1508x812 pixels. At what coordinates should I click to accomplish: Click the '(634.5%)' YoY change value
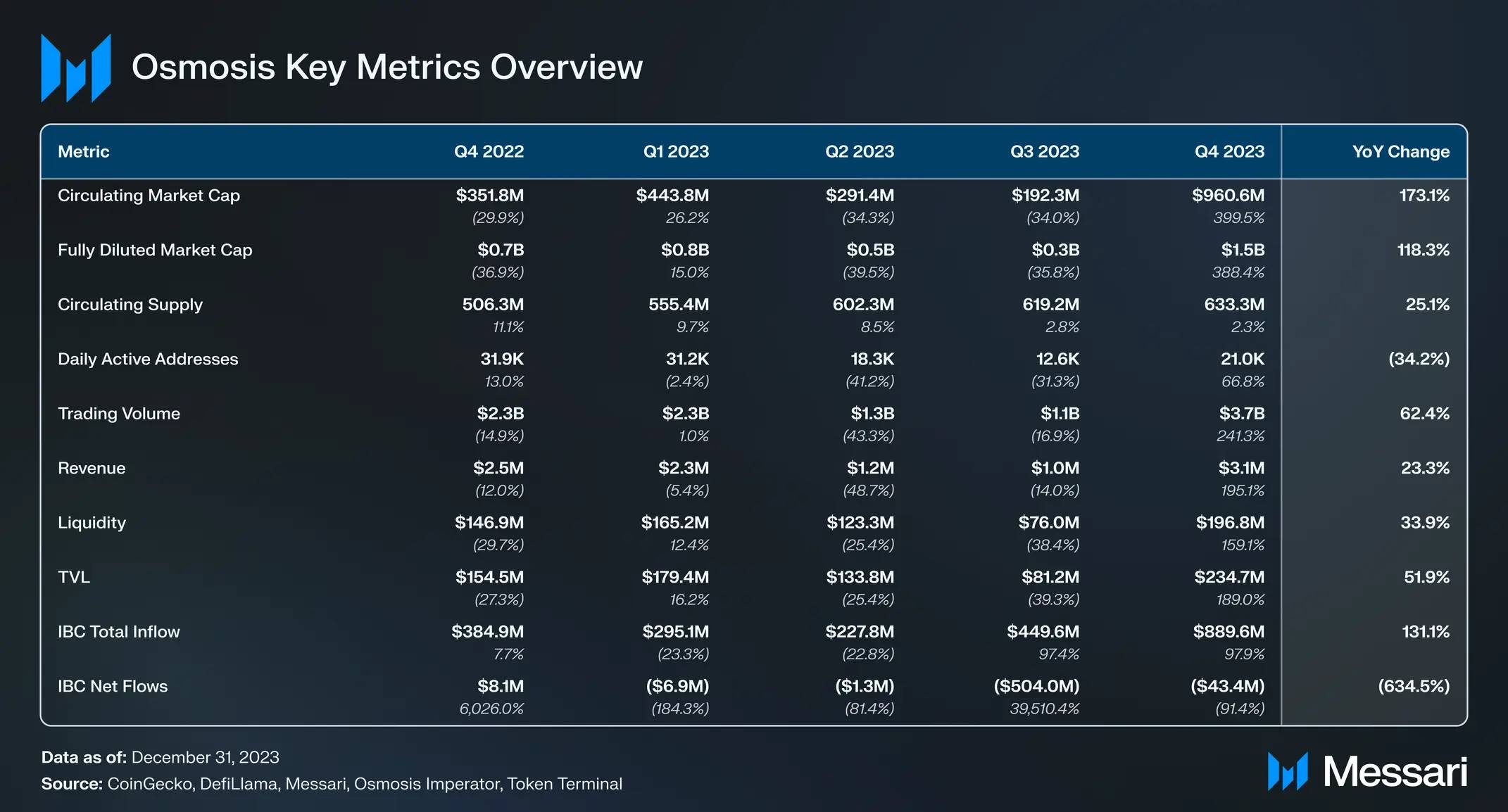pyautogui.click(x=1414, y=686)
